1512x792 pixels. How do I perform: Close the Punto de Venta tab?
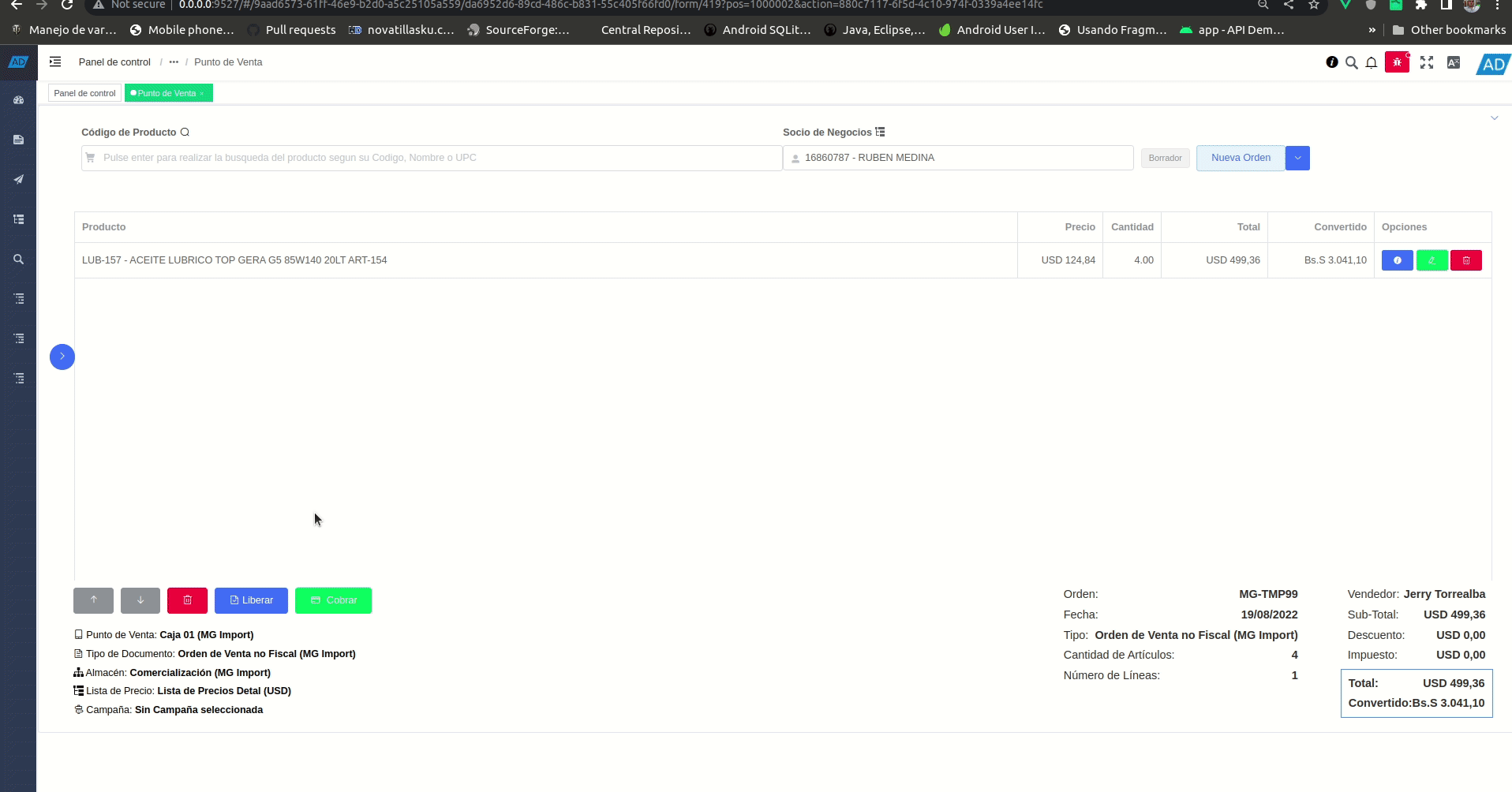(202, 94)
